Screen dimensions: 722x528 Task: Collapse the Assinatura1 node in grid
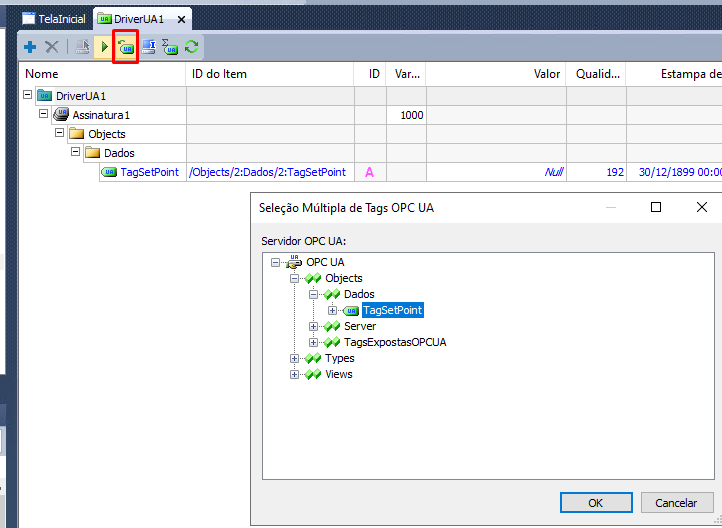coord(44,113)
